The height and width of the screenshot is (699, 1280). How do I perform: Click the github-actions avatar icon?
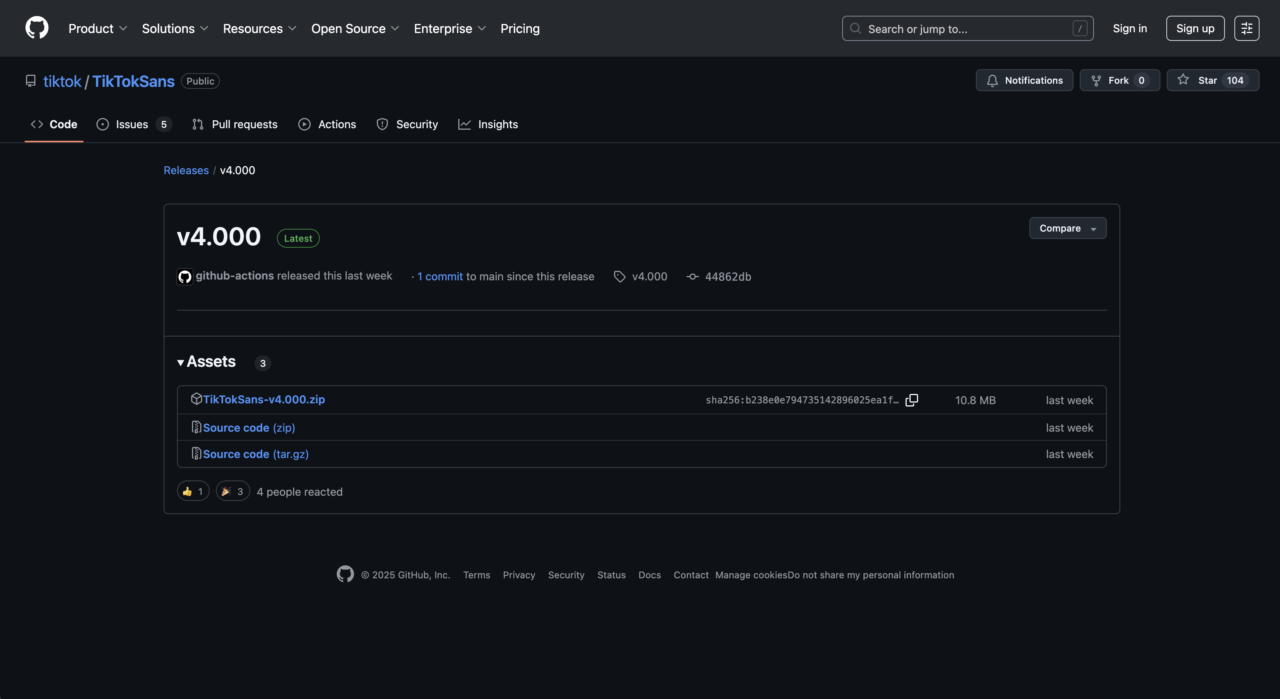point(184,277)
